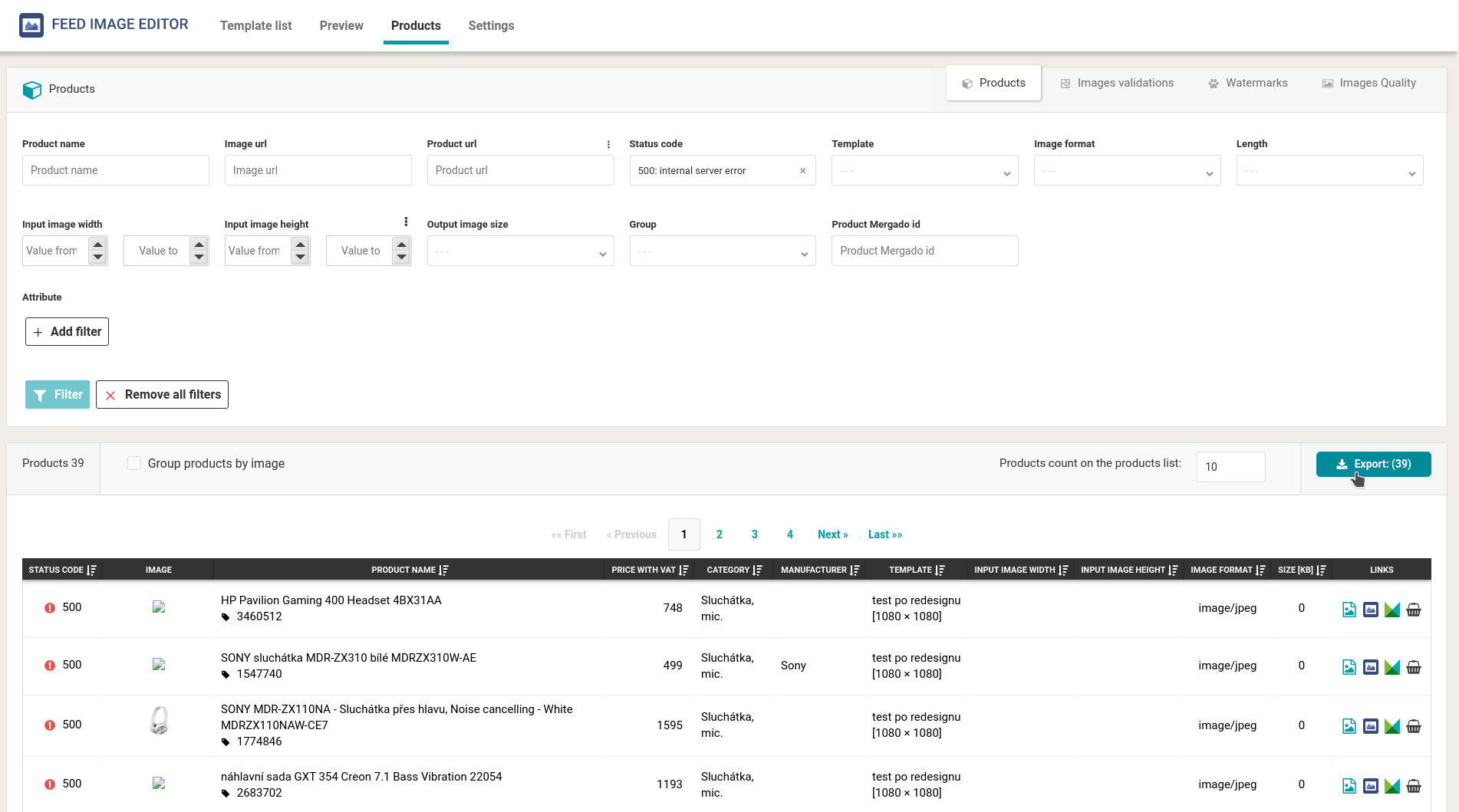Expand the Template filter dropdown

(924, 170)
